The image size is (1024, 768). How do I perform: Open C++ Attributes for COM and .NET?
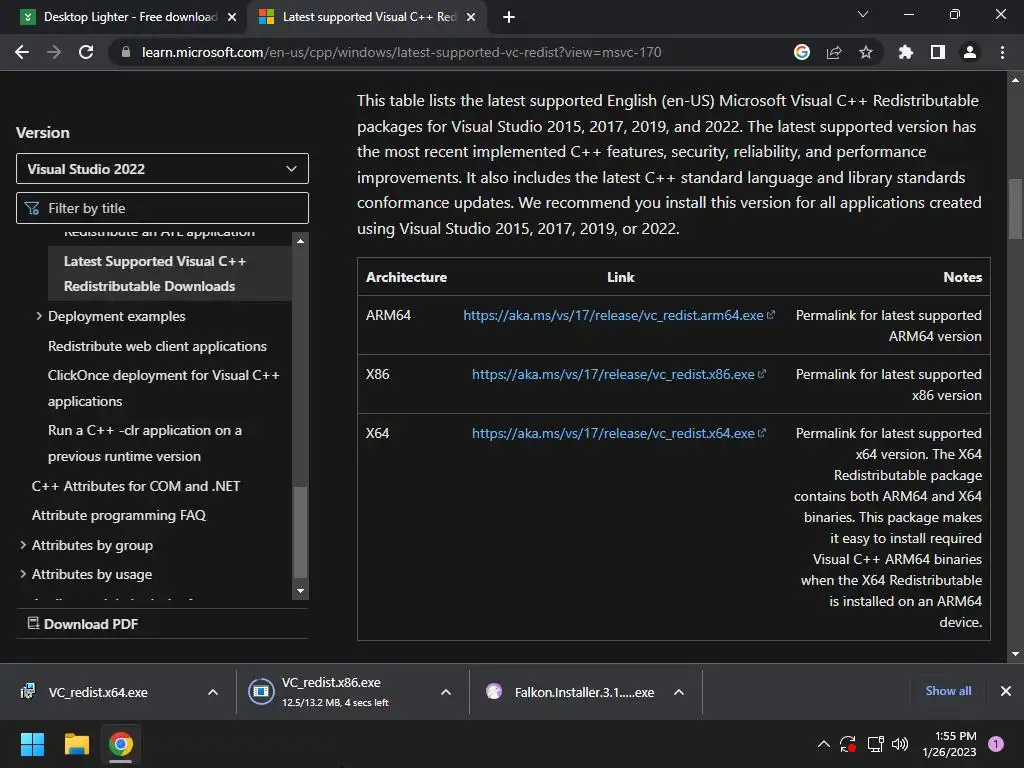click(136, 486)
